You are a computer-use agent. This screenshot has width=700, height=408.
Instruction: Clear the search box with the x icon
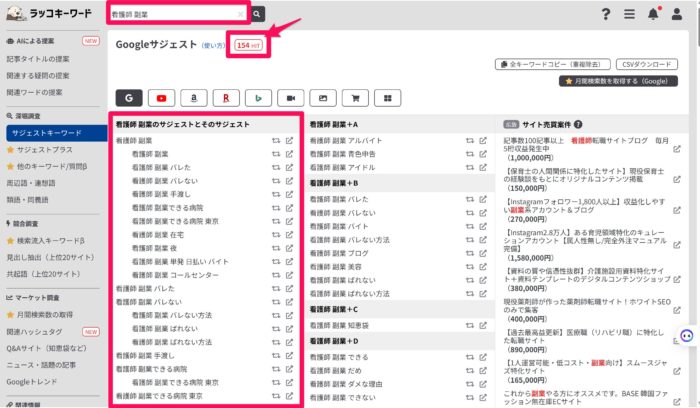tap(241, 14)
